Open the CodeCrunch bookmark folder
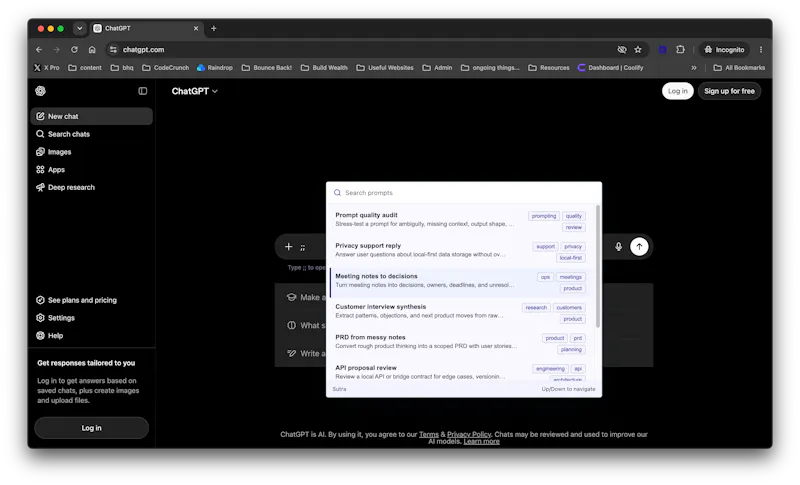 pyautogui.click(x=165, y=67)
